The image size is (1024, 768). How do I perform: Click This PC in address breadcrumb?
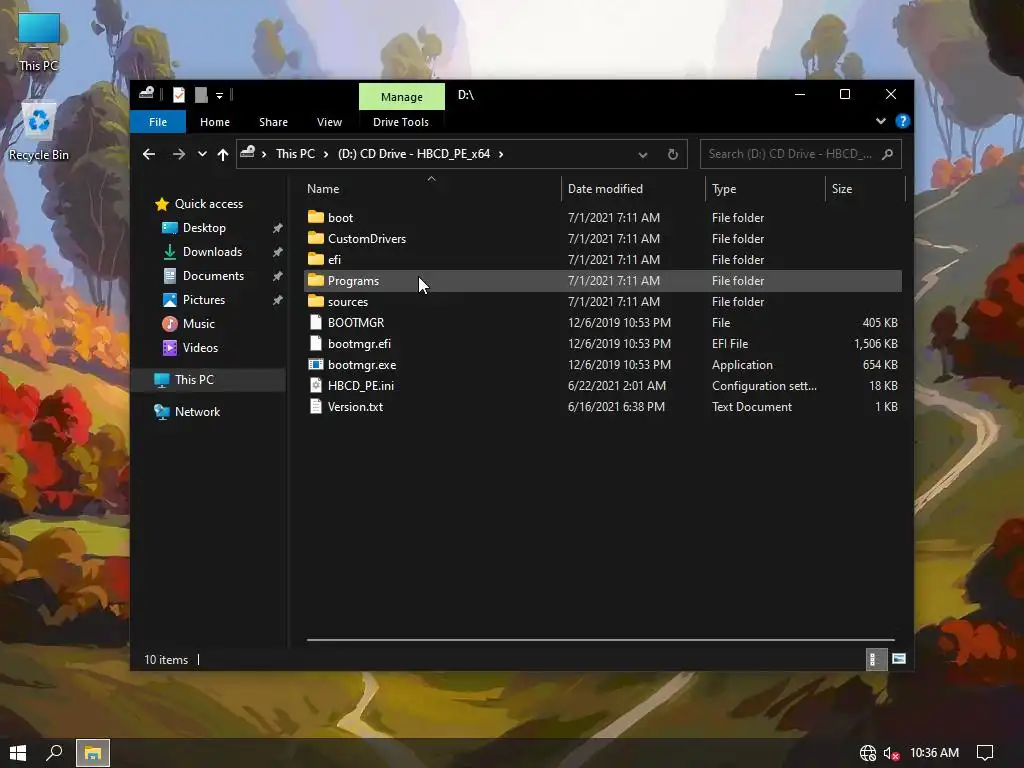click(295, 154)
